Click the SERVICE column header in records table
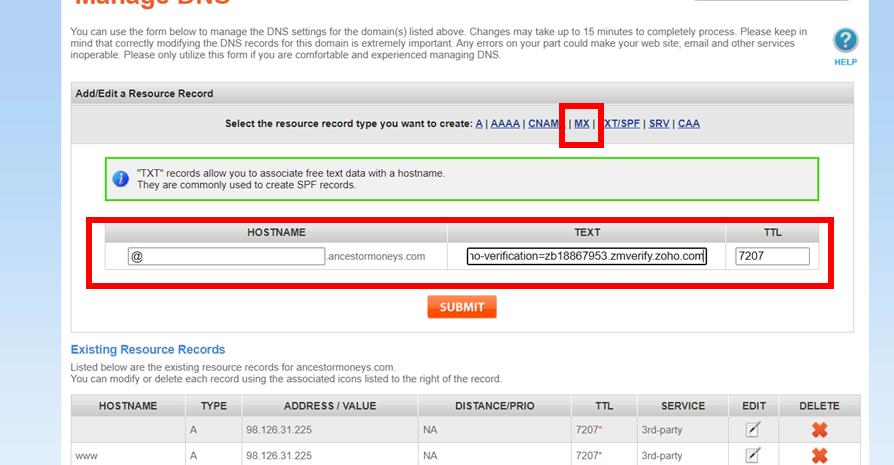This screenshot has height=465, width=894. coord(683,406)
